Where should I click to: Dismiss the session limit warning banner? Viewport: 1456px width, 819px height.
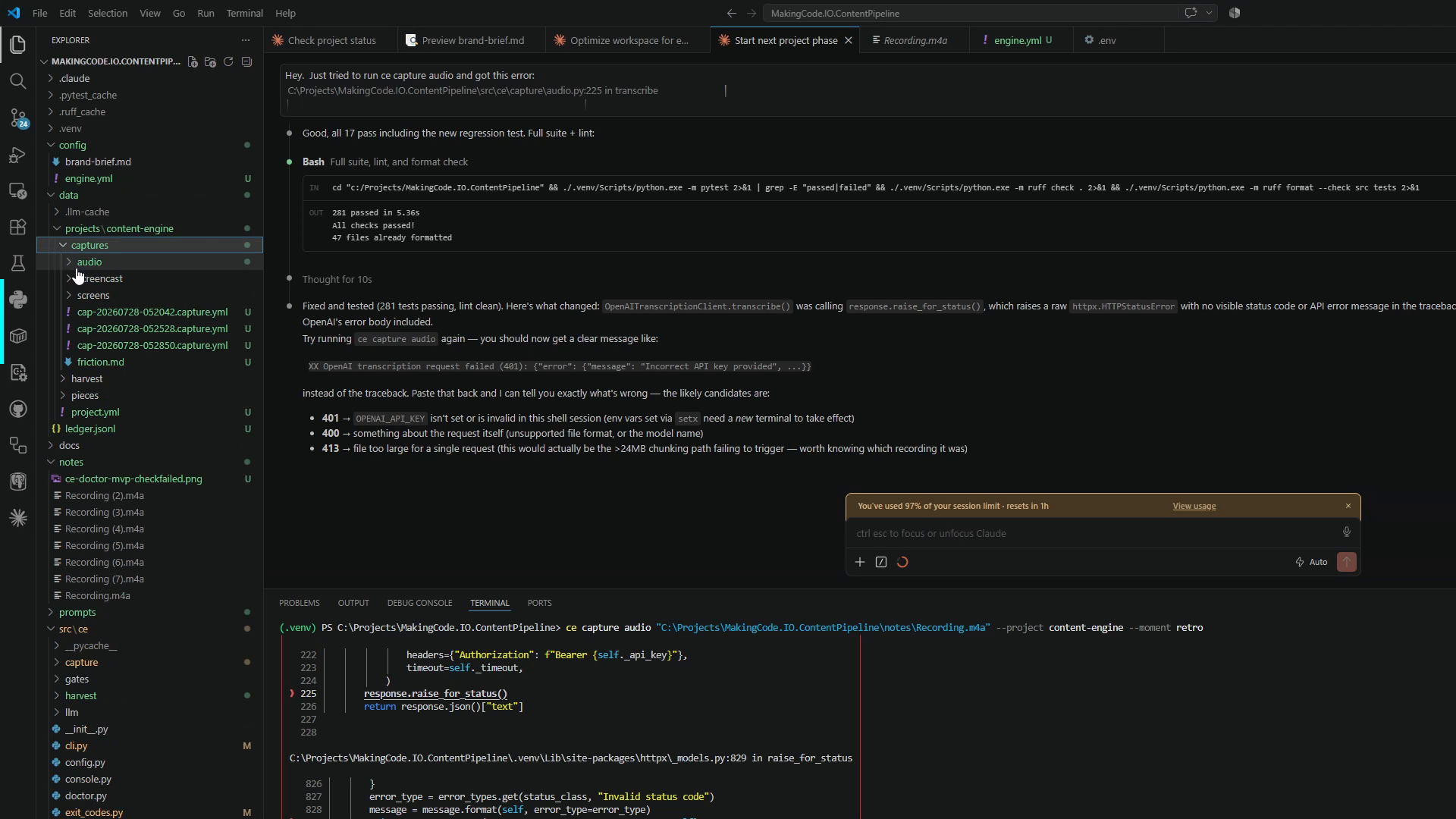click(x=1348, y=506)
